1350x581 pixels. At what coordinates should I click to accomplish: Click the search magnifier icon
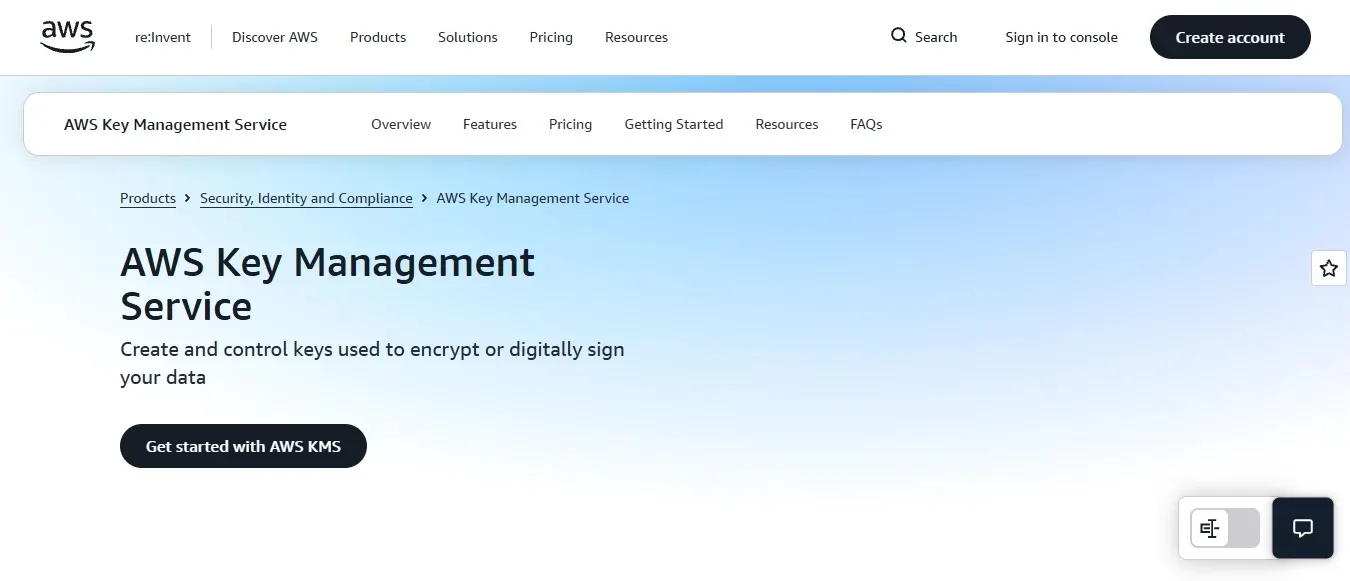899,36
